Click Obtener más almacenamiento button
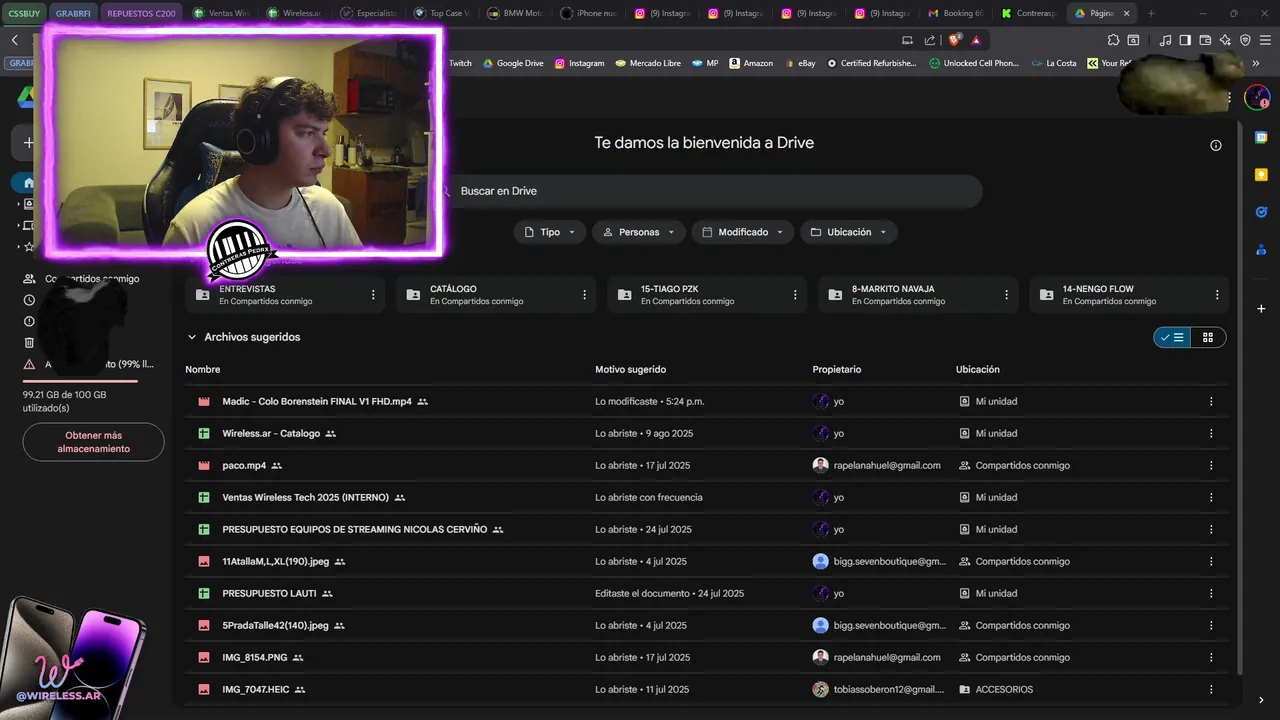Screen dimensions: 1280x720 93,442
